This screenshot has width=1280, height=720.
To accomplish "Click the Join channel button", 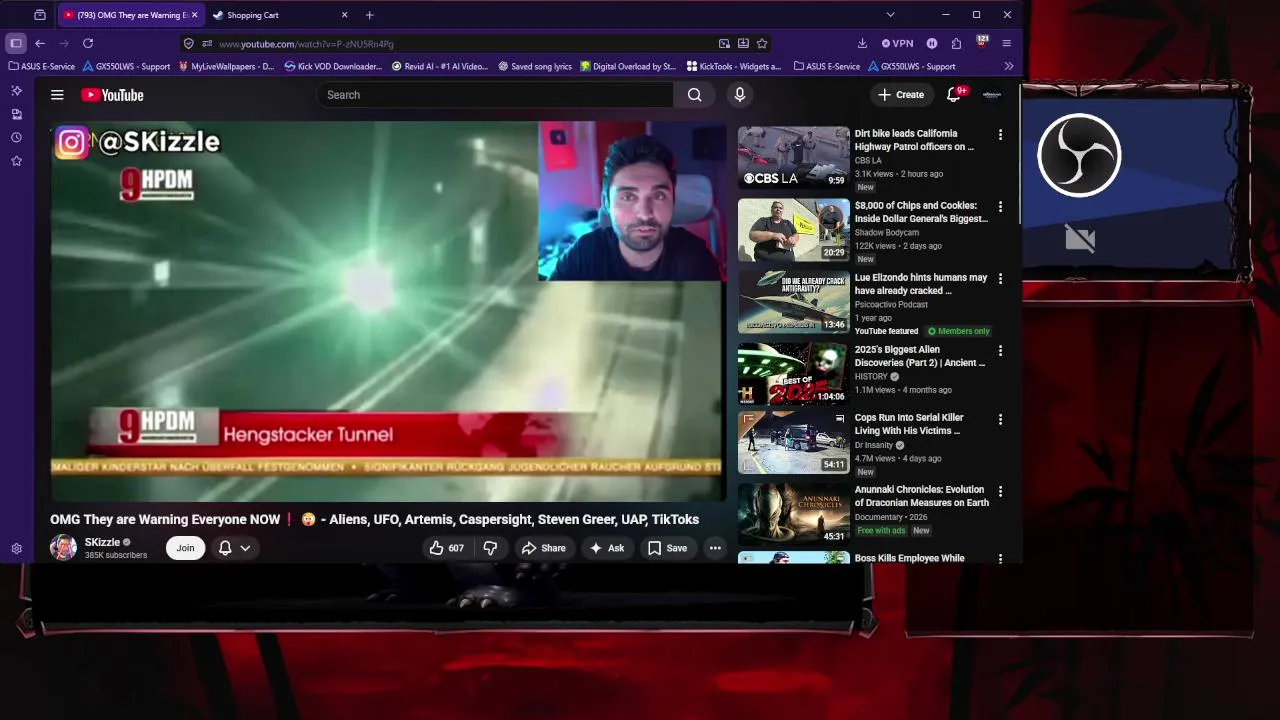I will click(185, 548).
